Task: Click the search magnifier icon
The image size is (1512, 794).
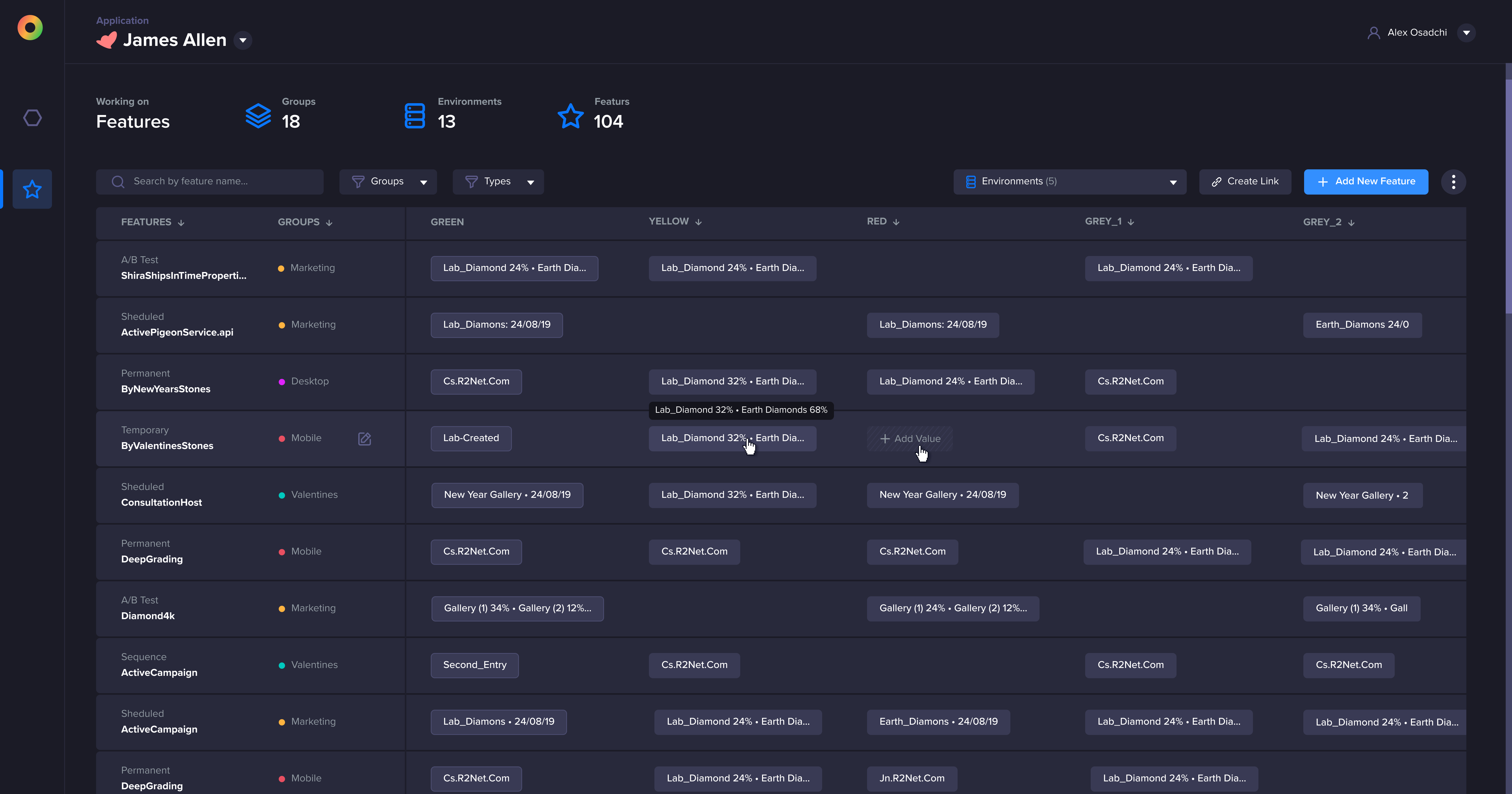Action: (118, 181)
